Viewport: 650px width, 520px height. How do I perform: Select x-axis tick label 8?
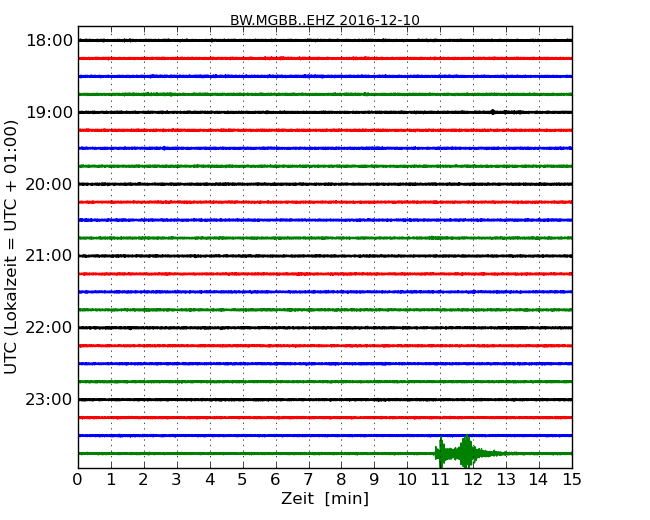[341, 479]
